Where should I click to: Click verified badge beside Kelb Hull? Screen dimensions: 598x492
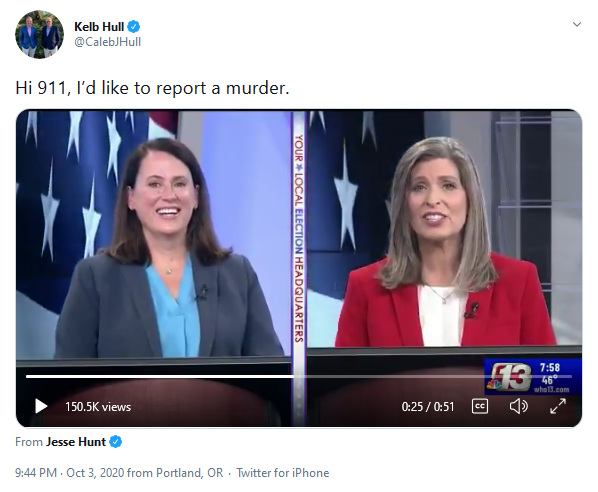click(x=134, y=27)
